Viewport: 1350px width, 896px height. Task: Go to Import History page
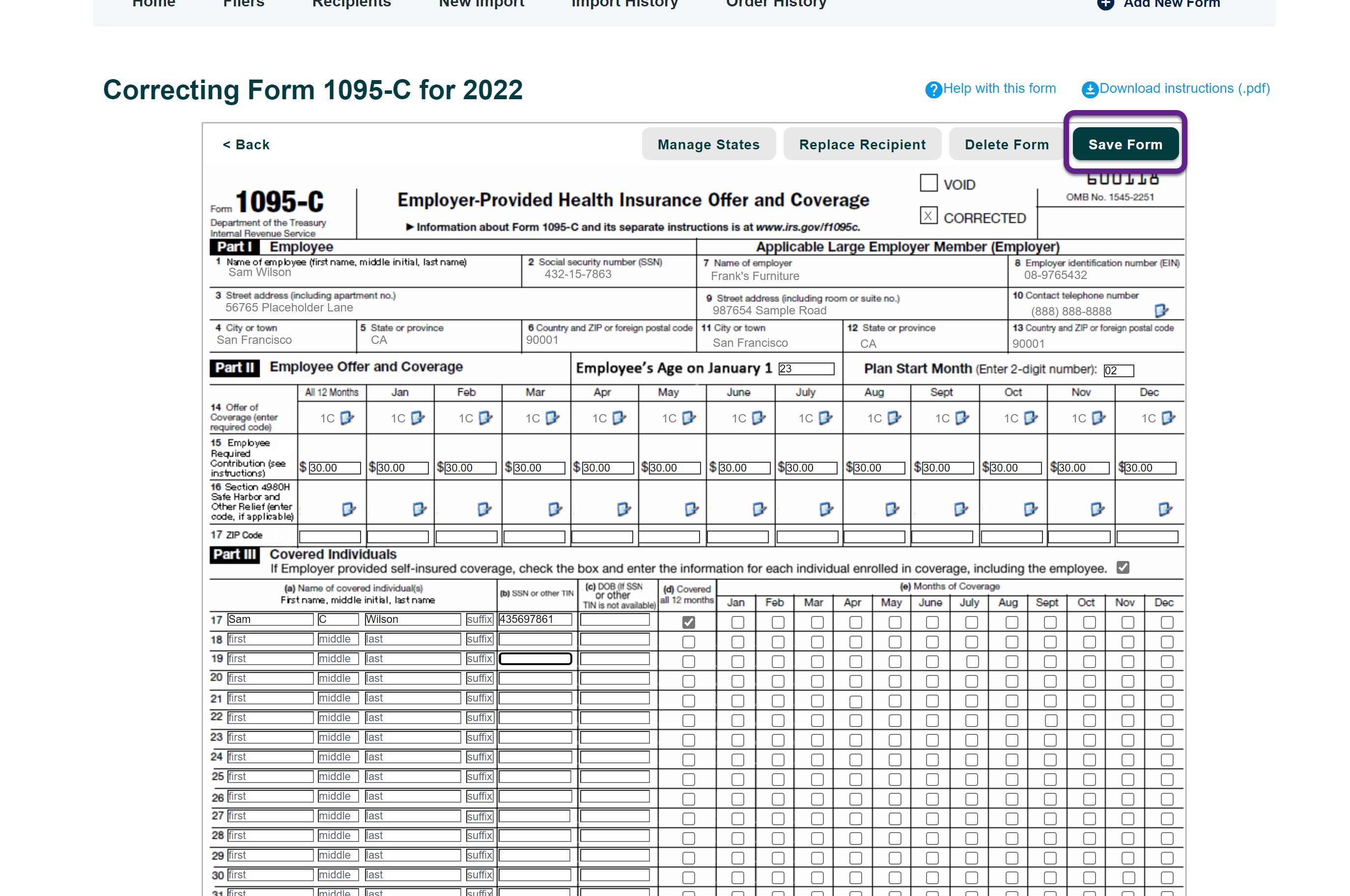624,4
